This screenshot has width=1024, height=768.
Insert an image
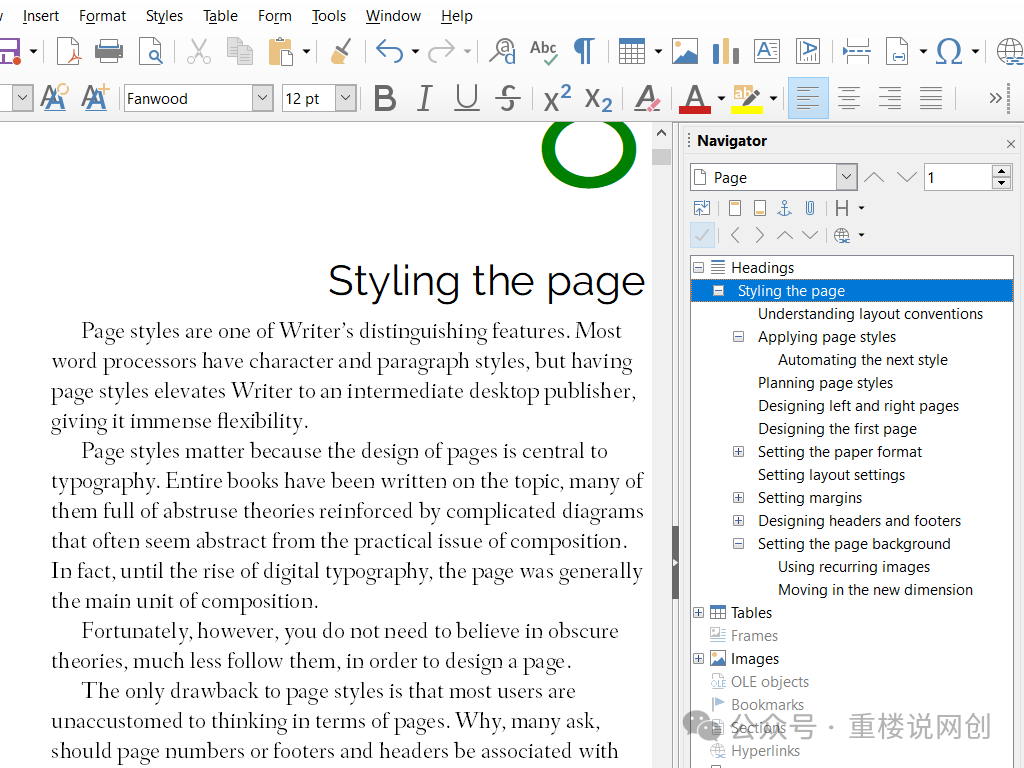(684, 51)
